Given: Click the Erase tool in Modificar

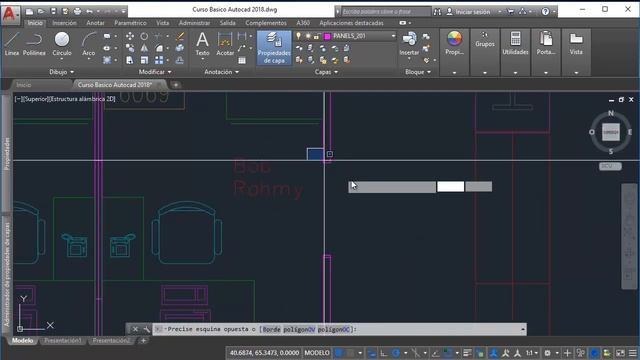Looking at the screenshot, I should 180,36.
